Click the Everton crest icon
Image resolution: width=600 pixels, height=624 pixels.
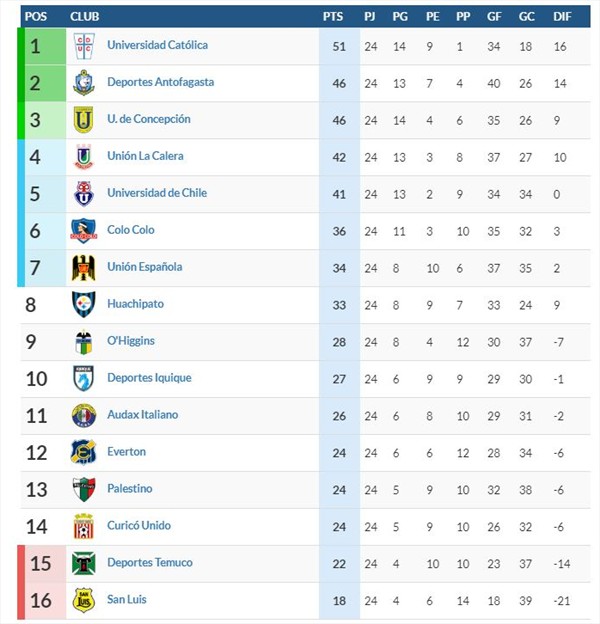(84, 453)
